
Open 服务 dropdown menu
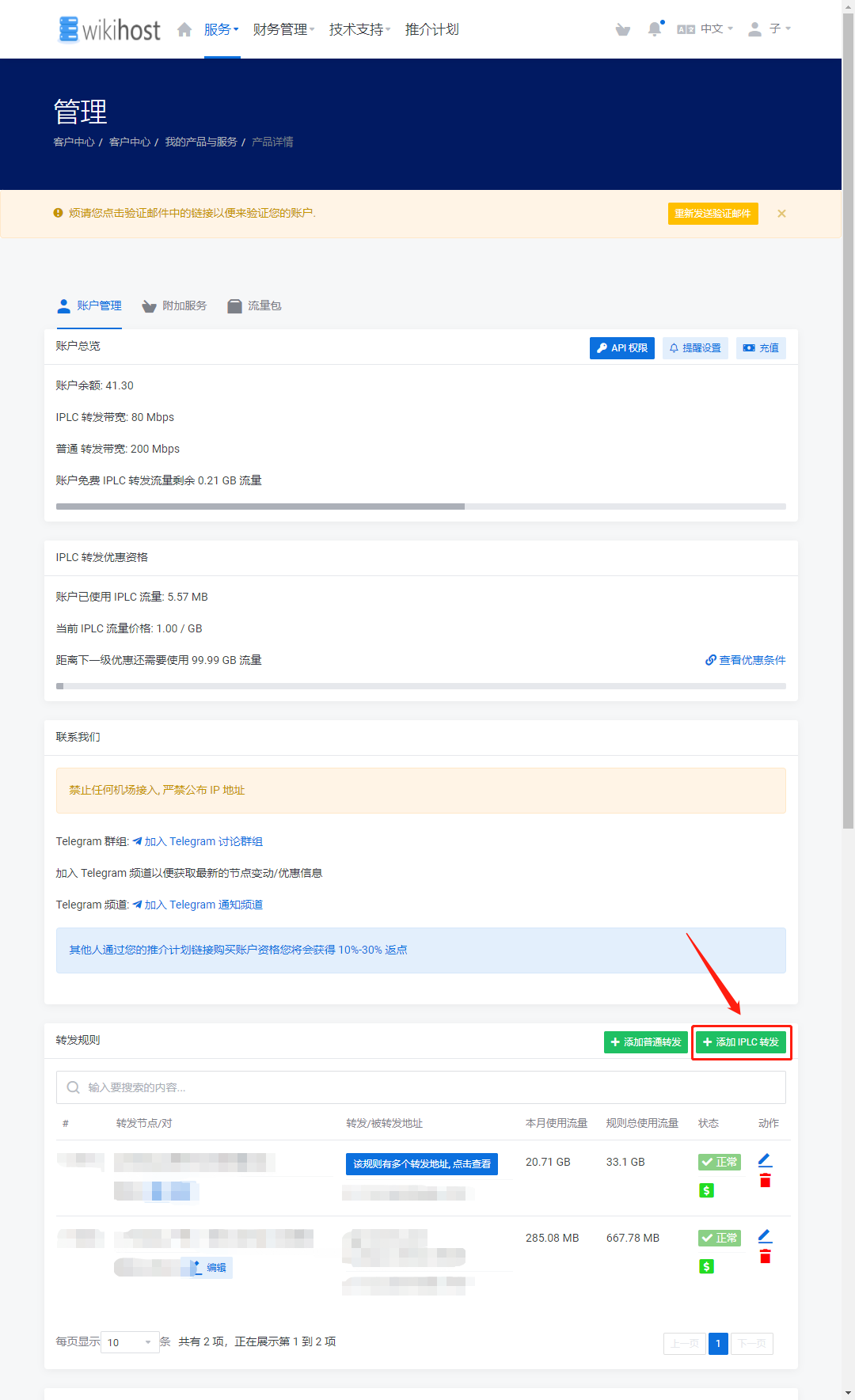[x=222, y=29]
